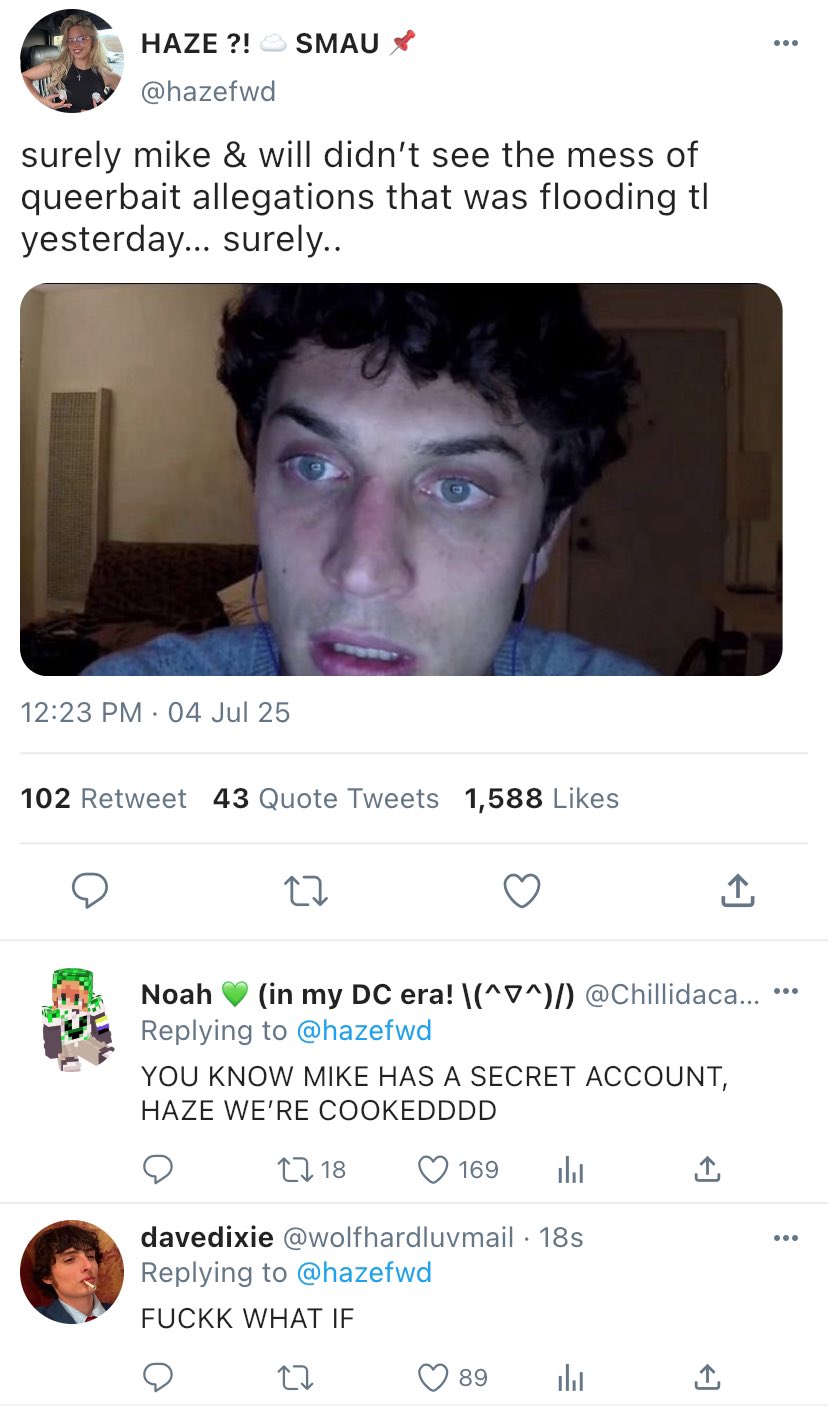Like davedixie's reply with 89 likes

pos(433,1377)
